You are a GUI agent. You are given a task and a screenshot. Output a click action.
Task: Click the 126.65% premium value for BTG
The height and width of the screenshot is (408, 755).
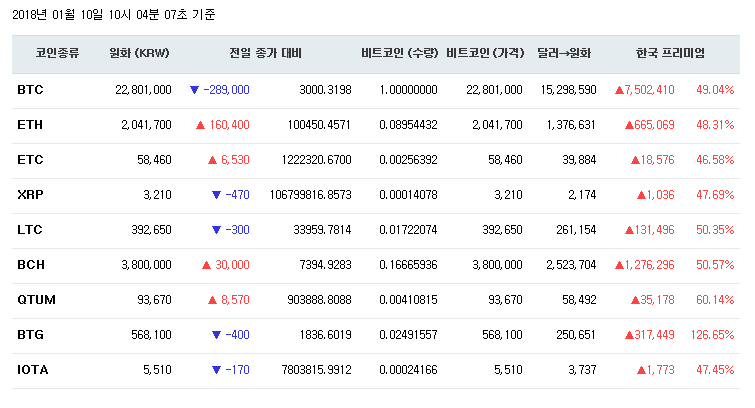(x=712, y=335)
